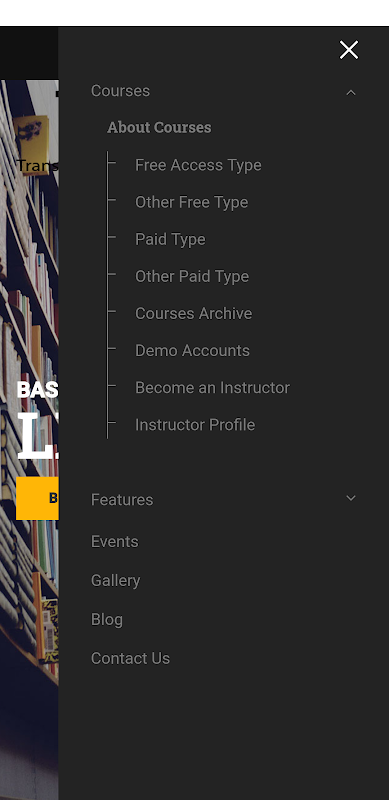Viewport: 389px width, 800px height.
Task: Open the Gallery menu item
Action: 115,581
